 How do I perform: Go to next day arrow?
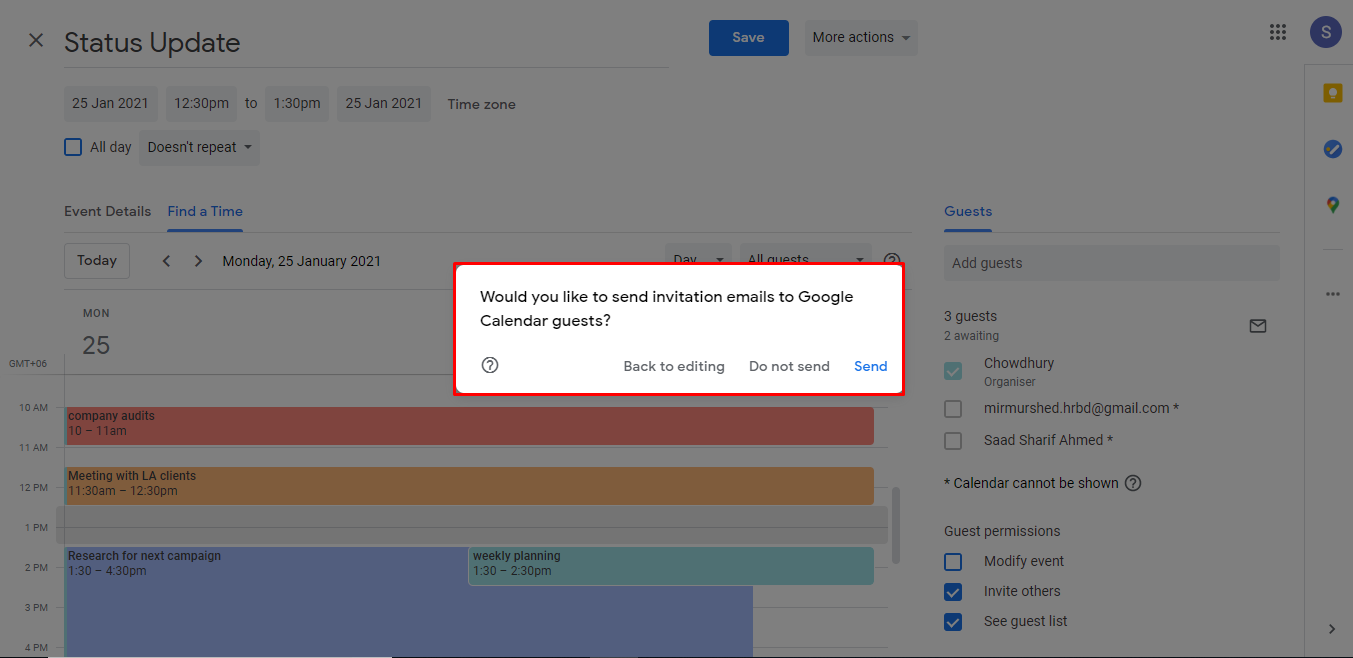click(x=198, y=261)
